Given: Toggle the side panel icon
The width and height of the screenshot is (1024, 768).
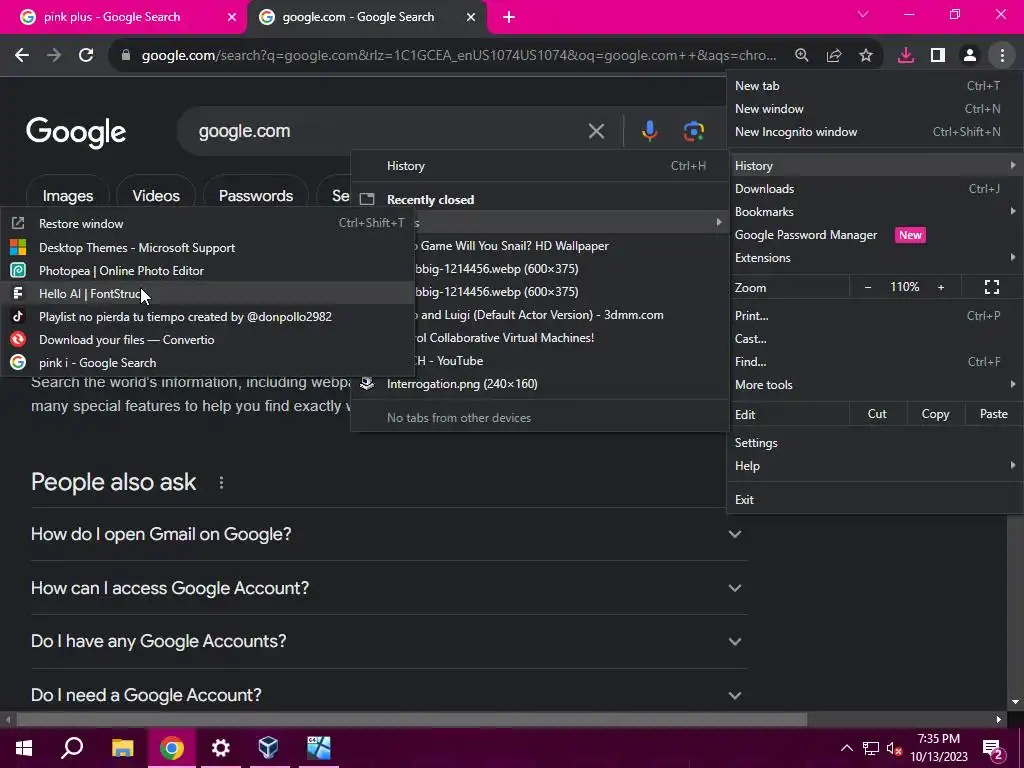Looking at the screenshot, I should (x=938, y=56).
